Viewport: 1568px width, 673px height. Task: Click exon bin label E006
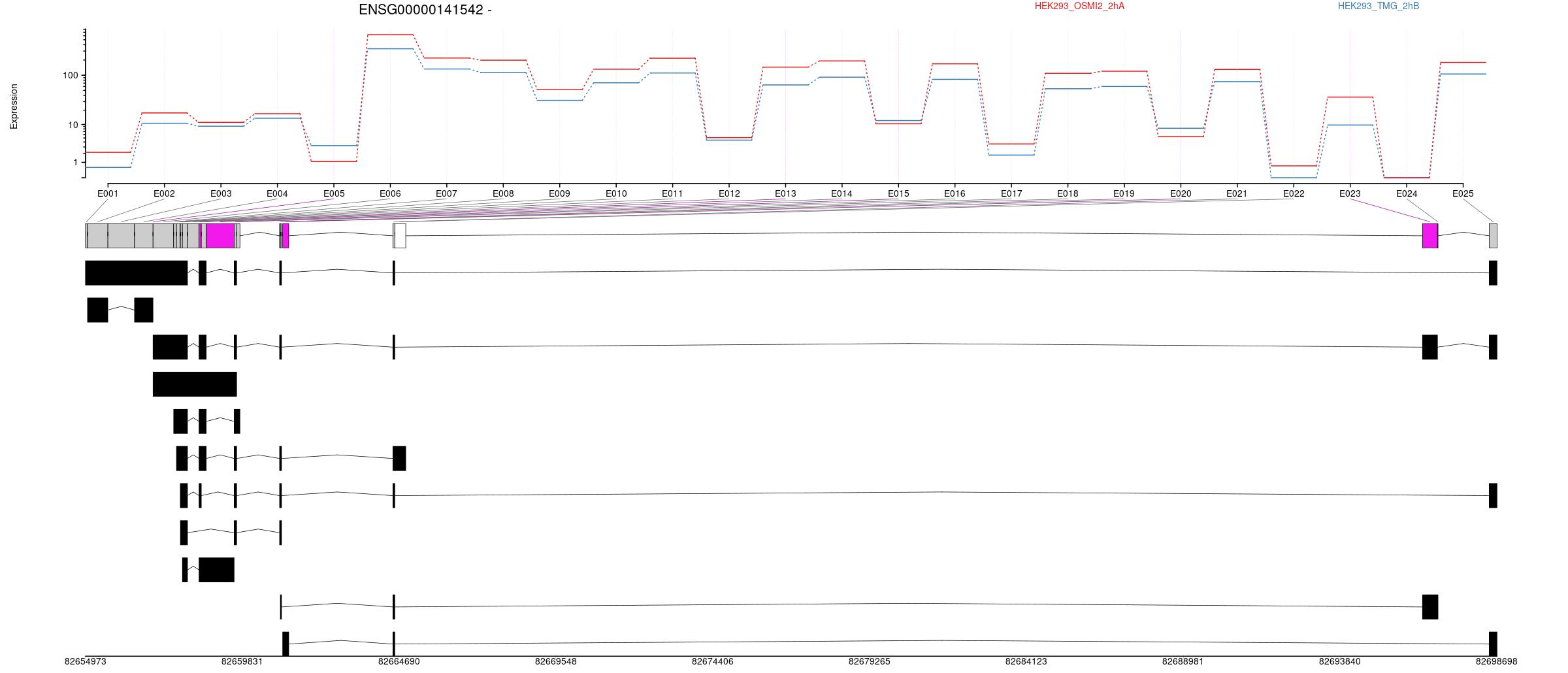point(390,193)
